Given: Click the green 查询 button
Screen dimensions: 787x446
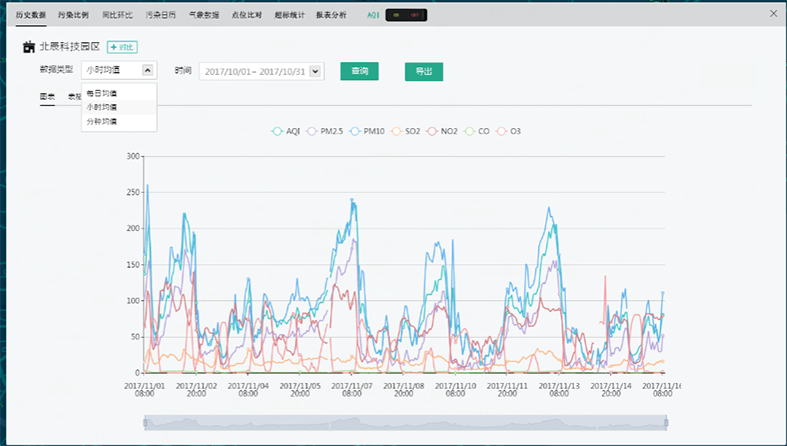Looking at the screenshot, I should (359, 71).
